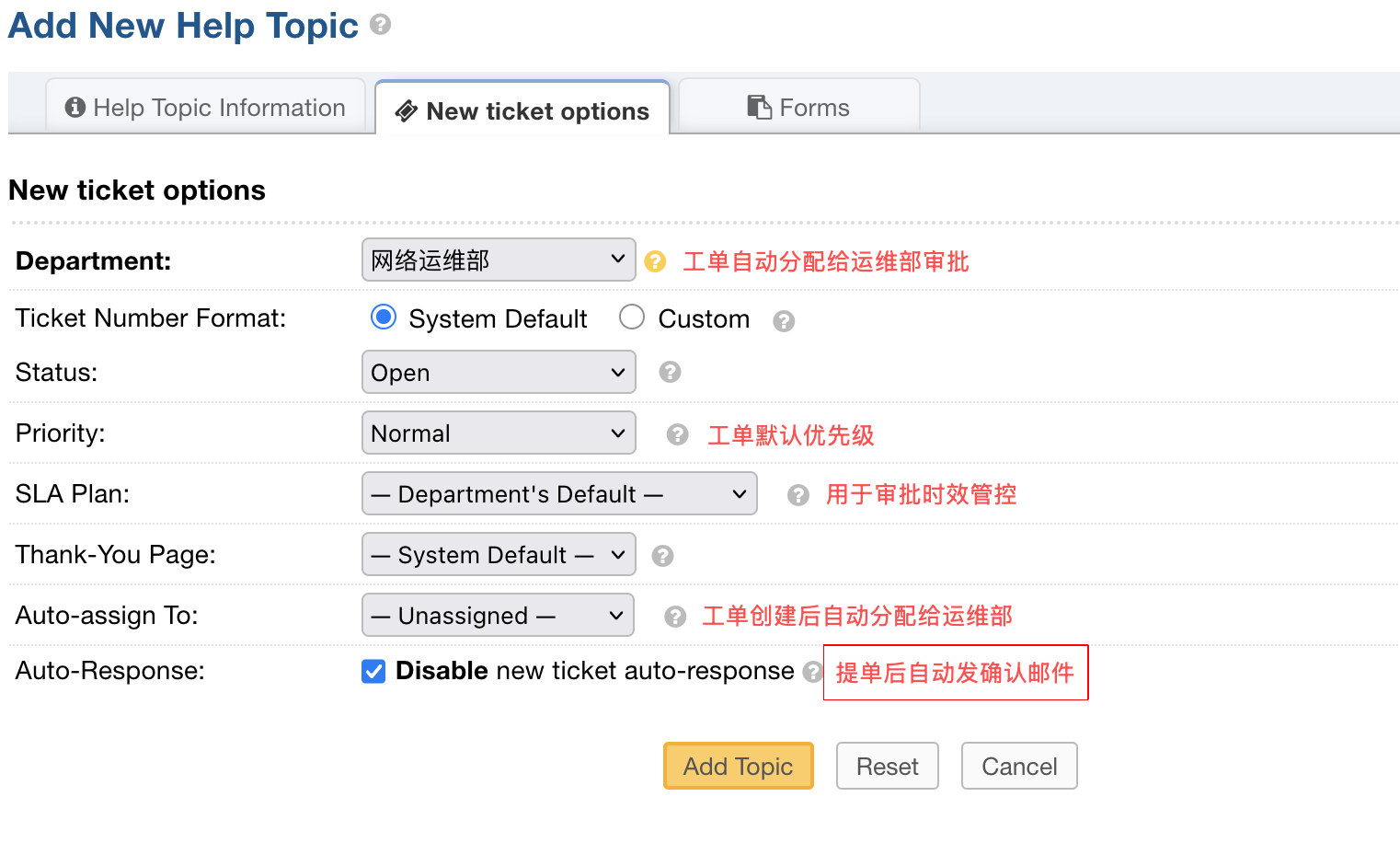Image resolution: width=1400 pixels, height=843 pixels.
Task: Click the help icon beside Status dropdown
Action: coord(670,372)
